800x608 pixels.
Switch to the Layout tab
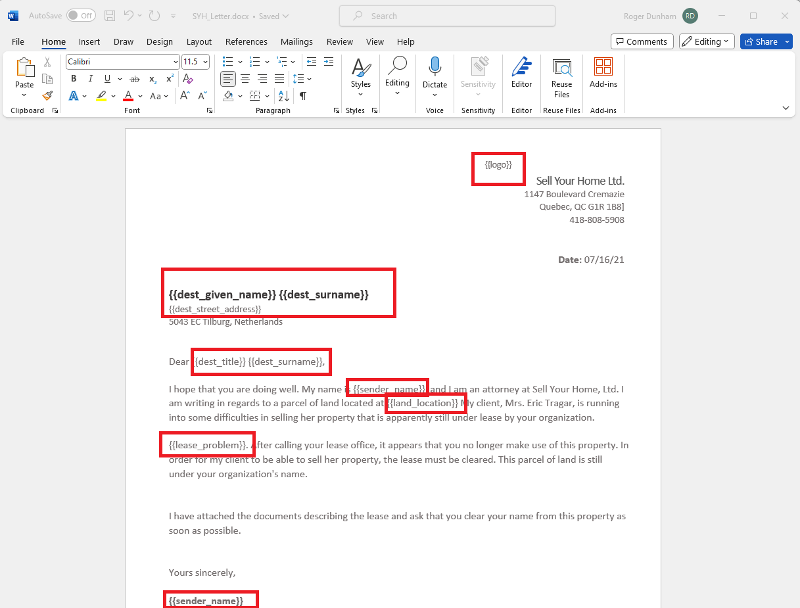pyautogui.click(x=198, y=41)
